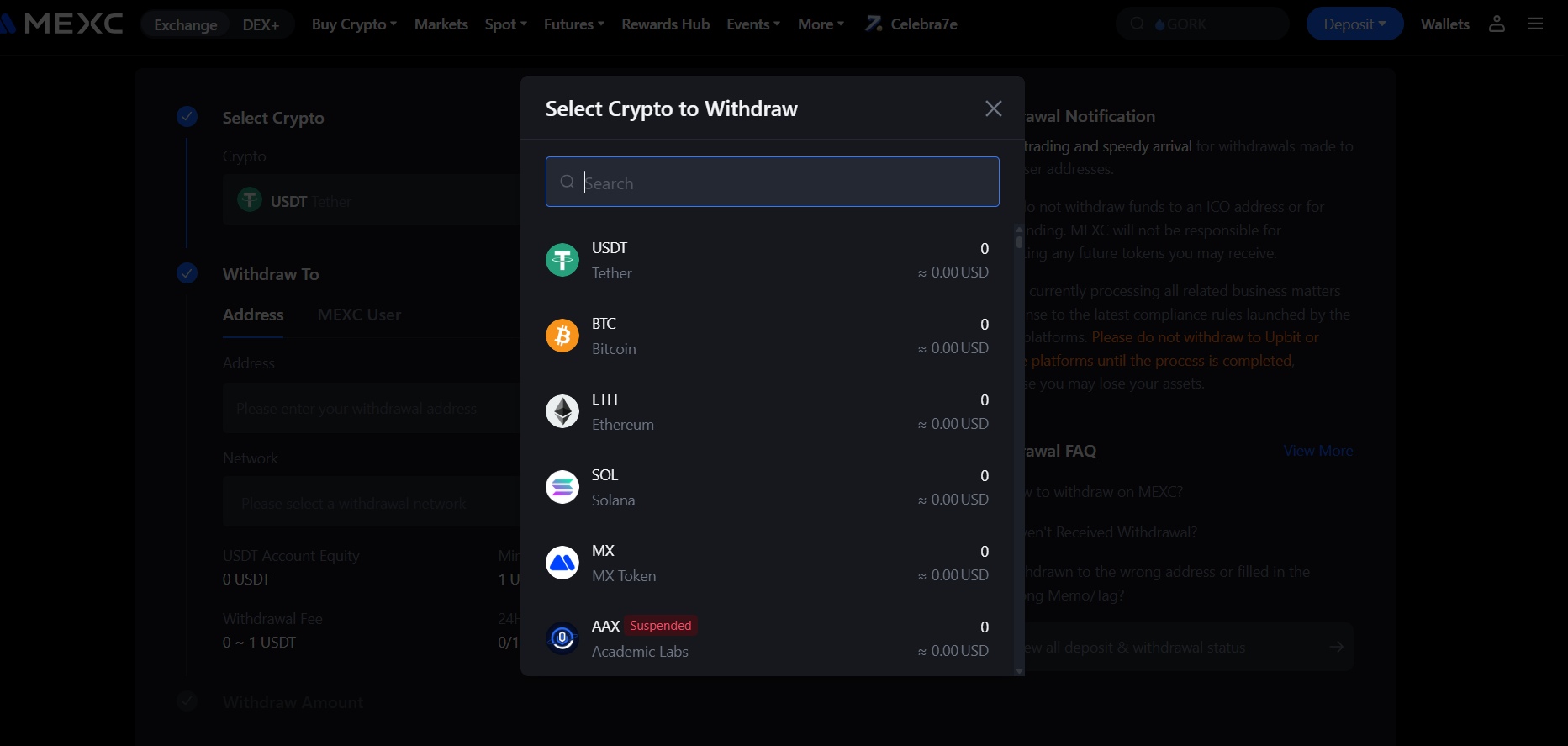
Task: Open the account profile icon
Action: (x=1497, y=24)
